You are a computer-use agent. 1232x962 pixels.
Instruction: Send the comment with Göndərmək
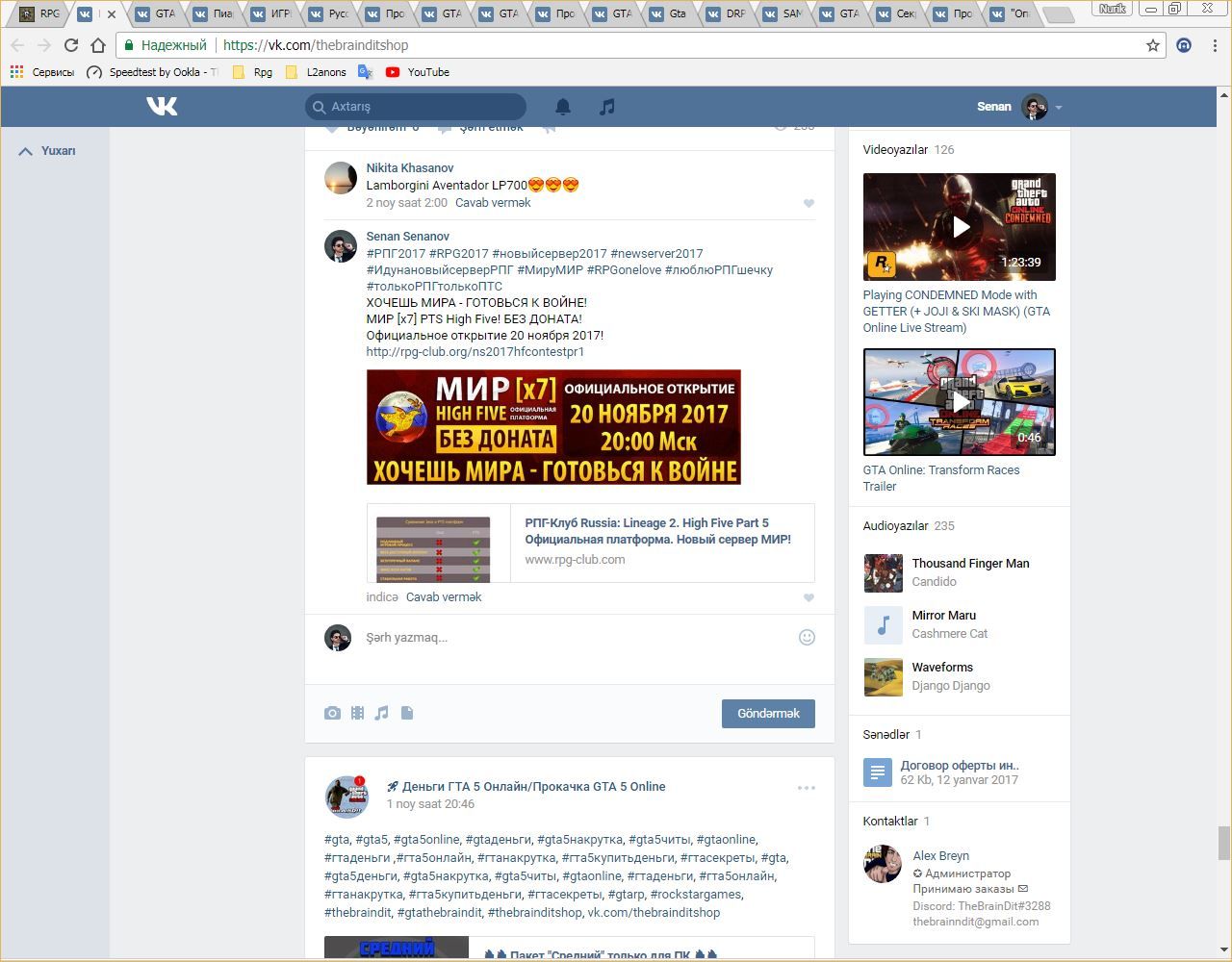coord(768,714)
